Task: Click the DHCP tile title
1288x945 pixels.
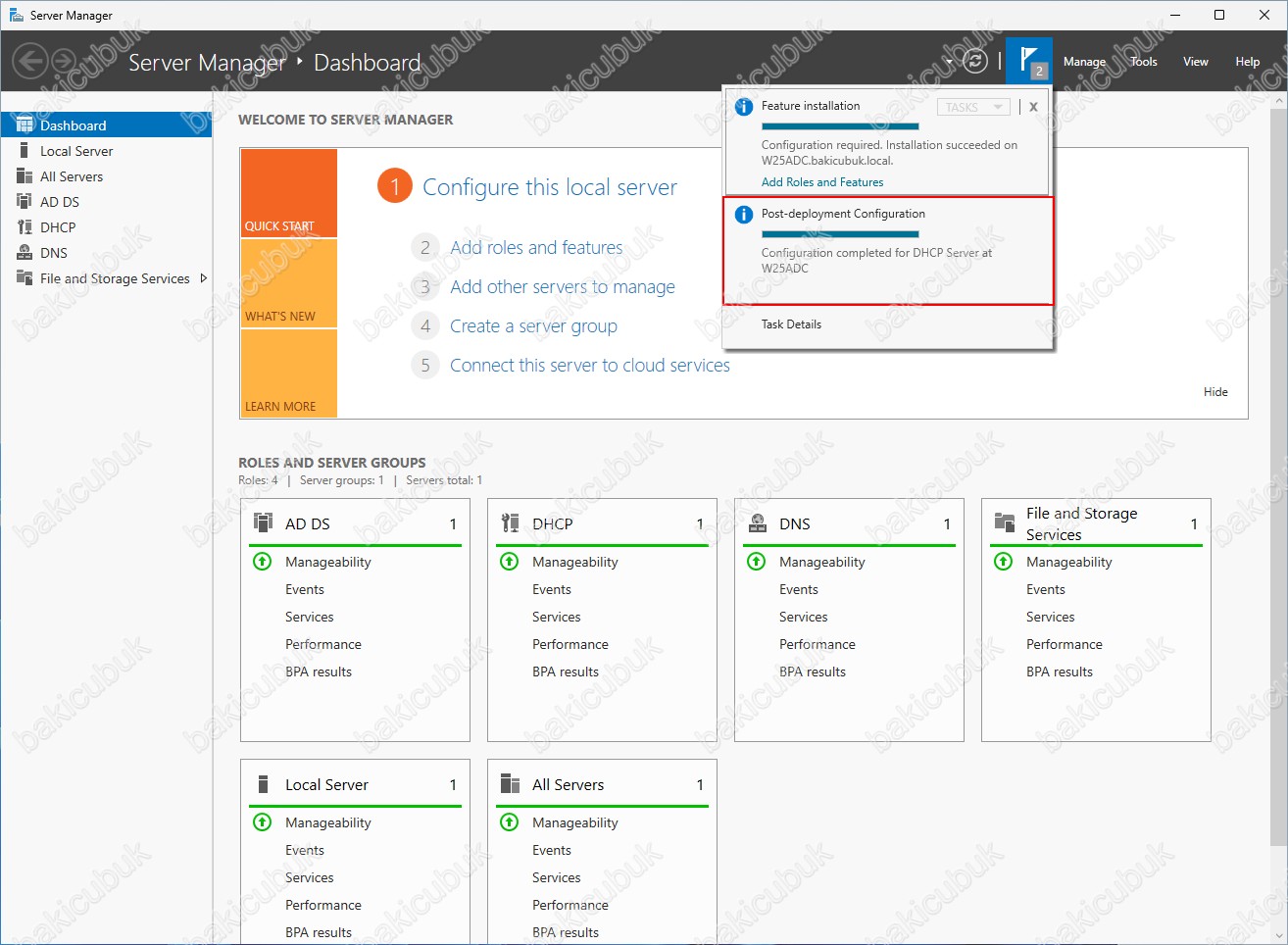Action: [x=553, y=523]
